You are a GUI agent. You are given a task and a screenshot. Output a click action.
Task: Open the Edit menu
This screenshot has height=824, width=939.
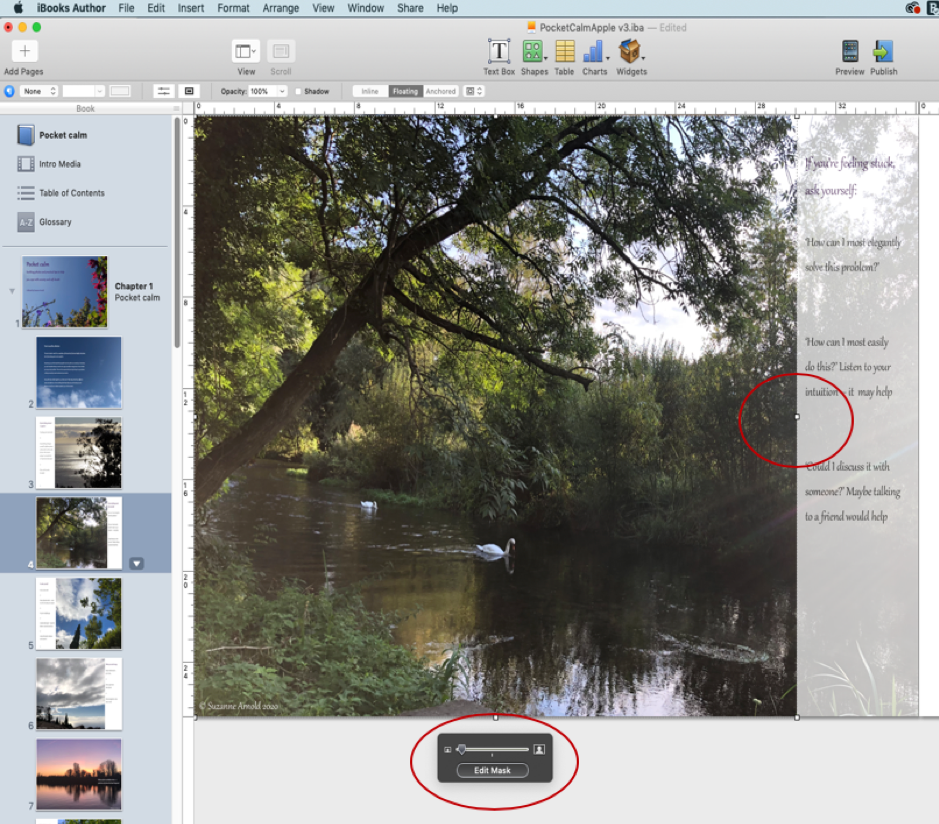coord(156,8)
